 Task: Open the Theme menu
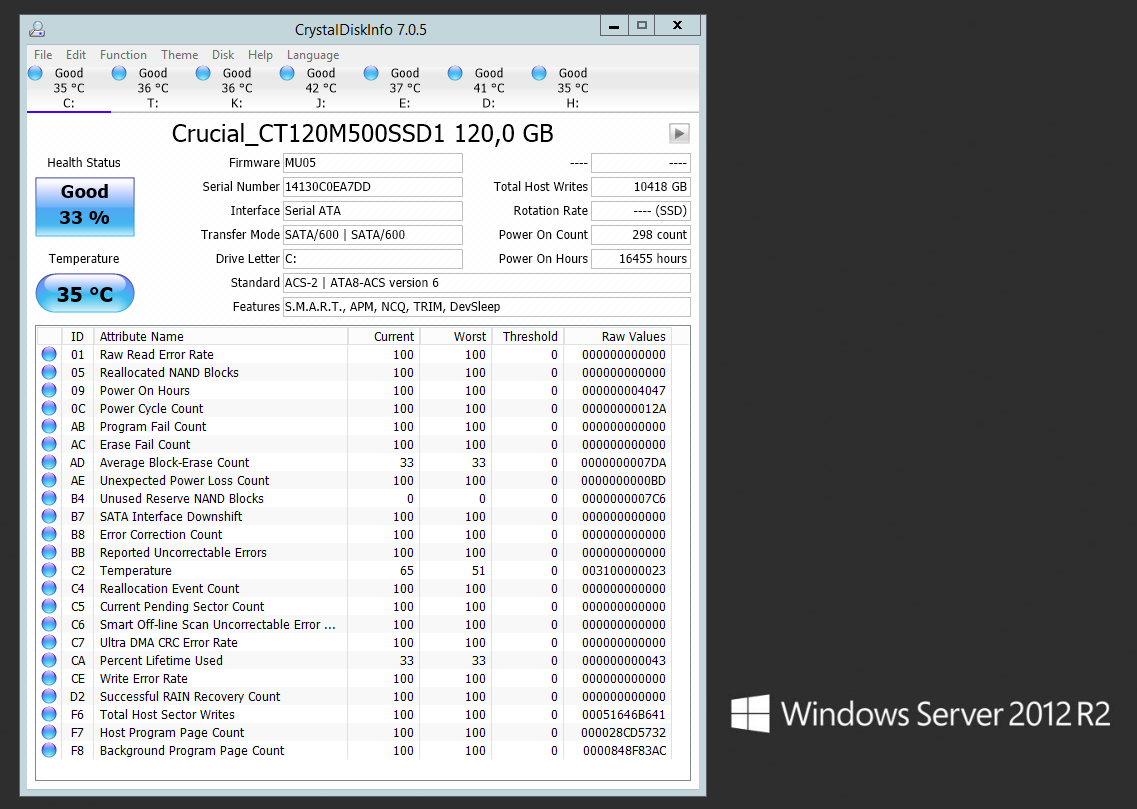pos(179,55)
